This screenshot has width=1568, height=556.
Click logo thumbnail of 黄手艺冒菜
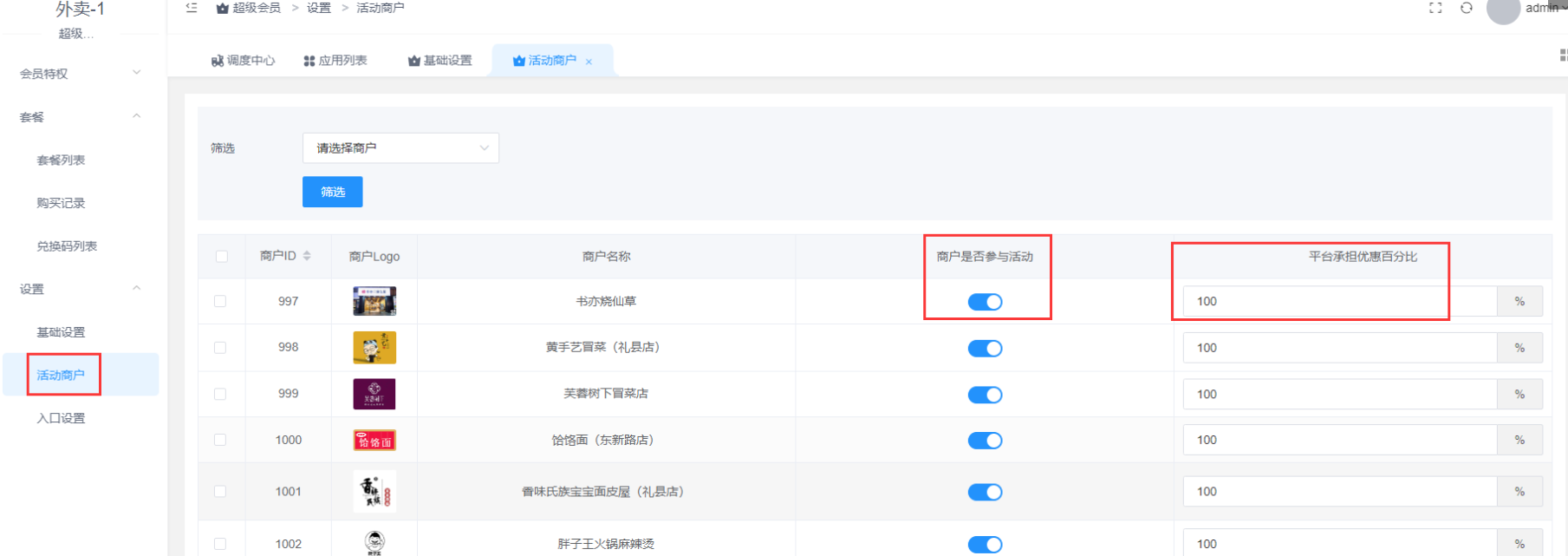[374, 347]
